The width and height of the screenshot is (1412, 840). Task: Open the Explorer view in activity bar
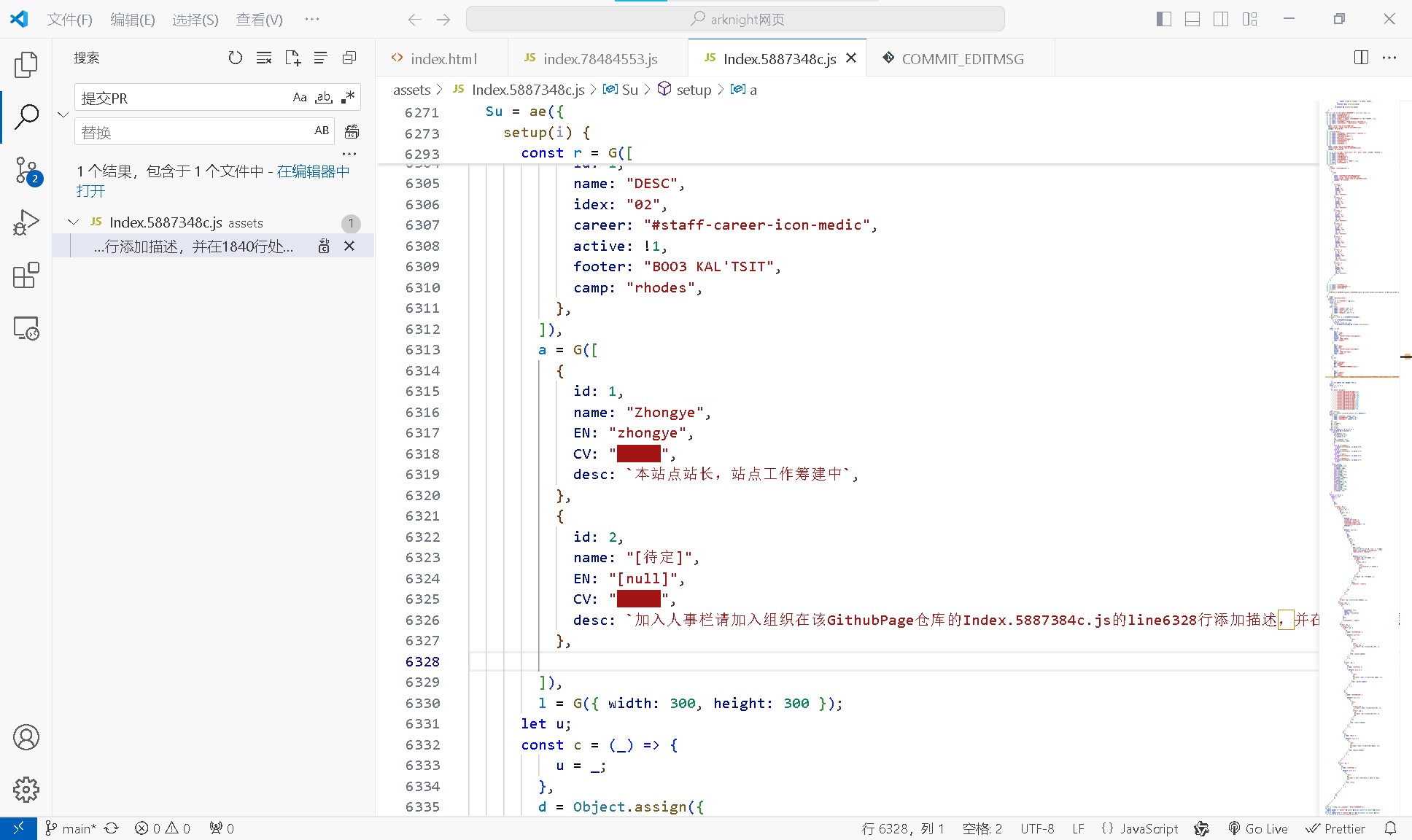click(x=26, y=65)
